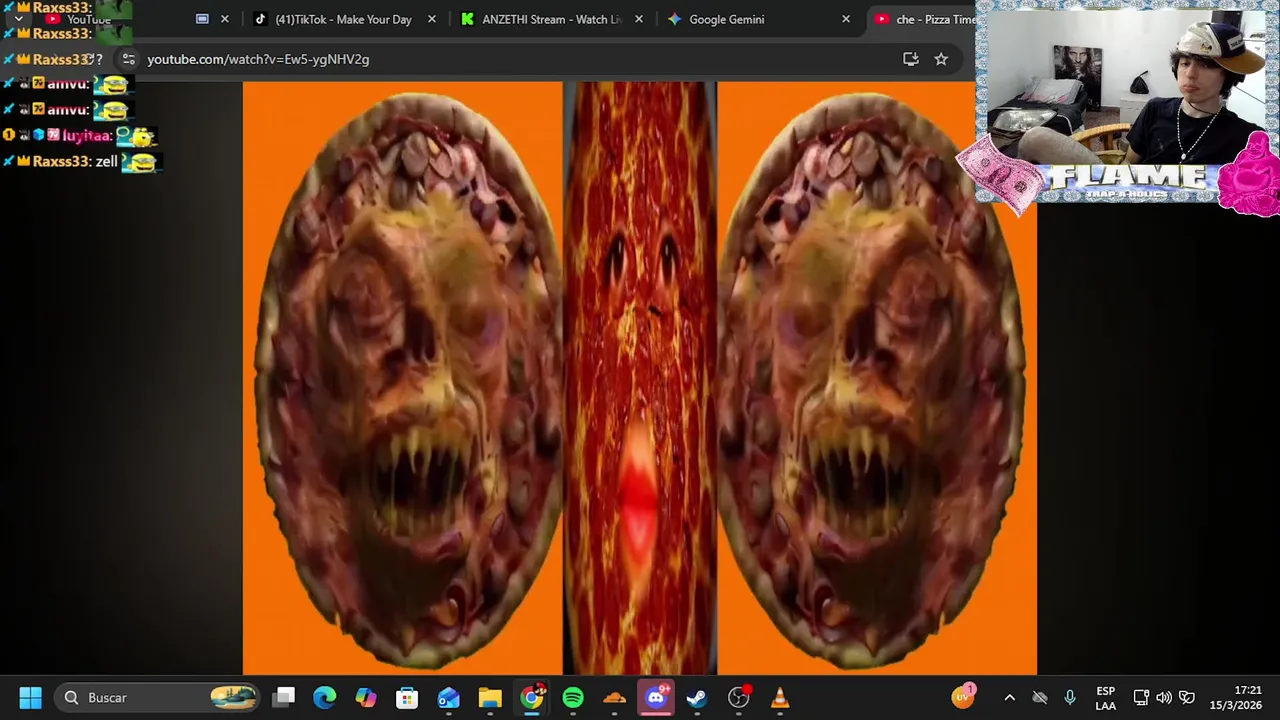Open Steam from the taskbar
Viewport: 1280px width, 720px height.
pyautogui.click(x=697, y=697)
